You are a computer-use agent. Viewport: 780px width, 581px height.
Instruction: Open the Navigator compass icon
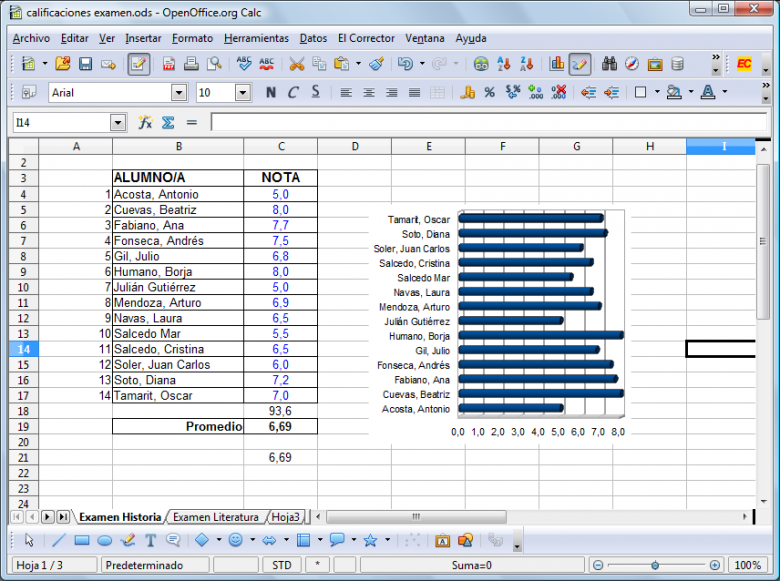click(x=632, y=64)
